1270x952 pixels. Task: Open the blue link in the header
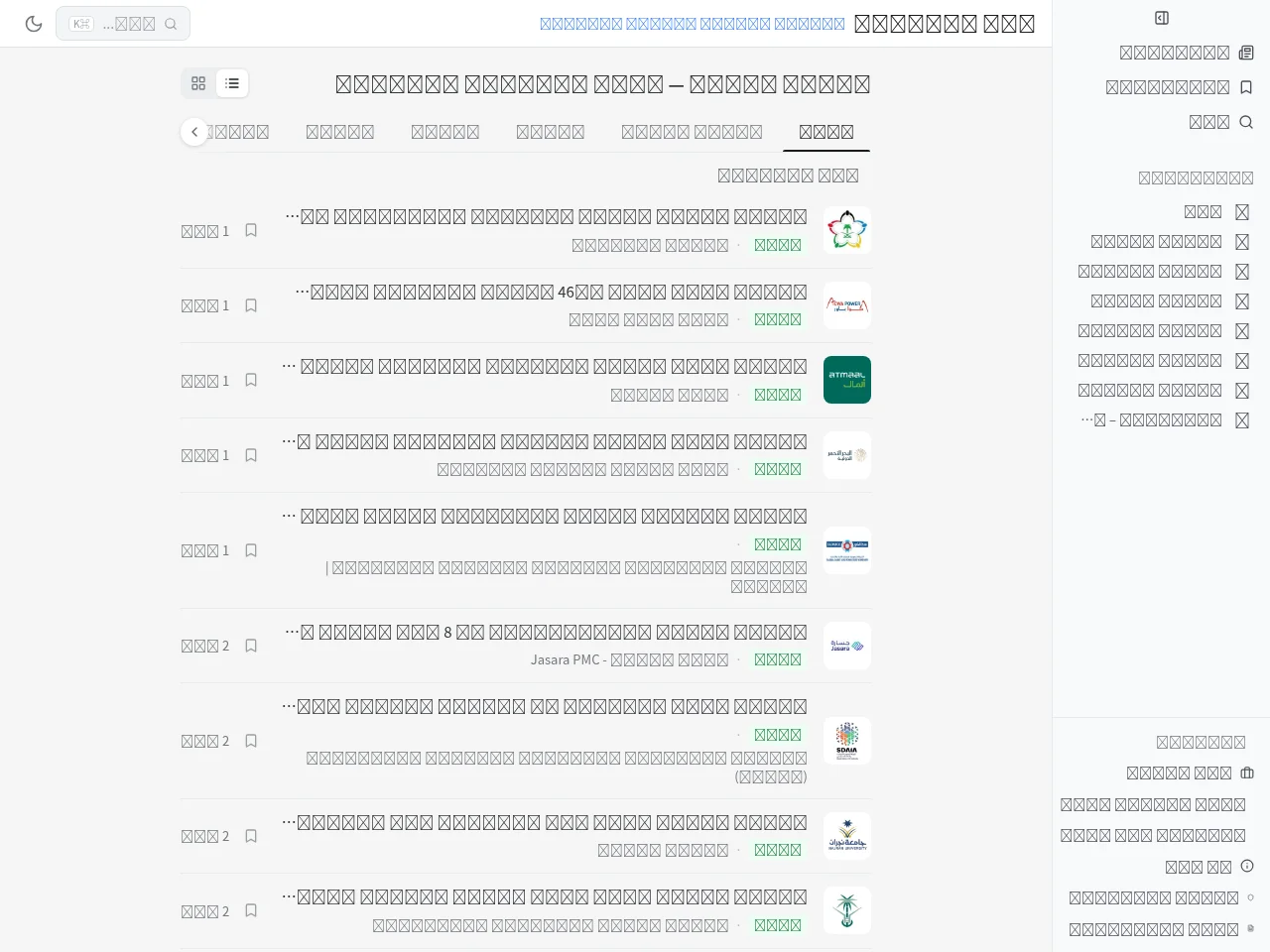[693, 24]
